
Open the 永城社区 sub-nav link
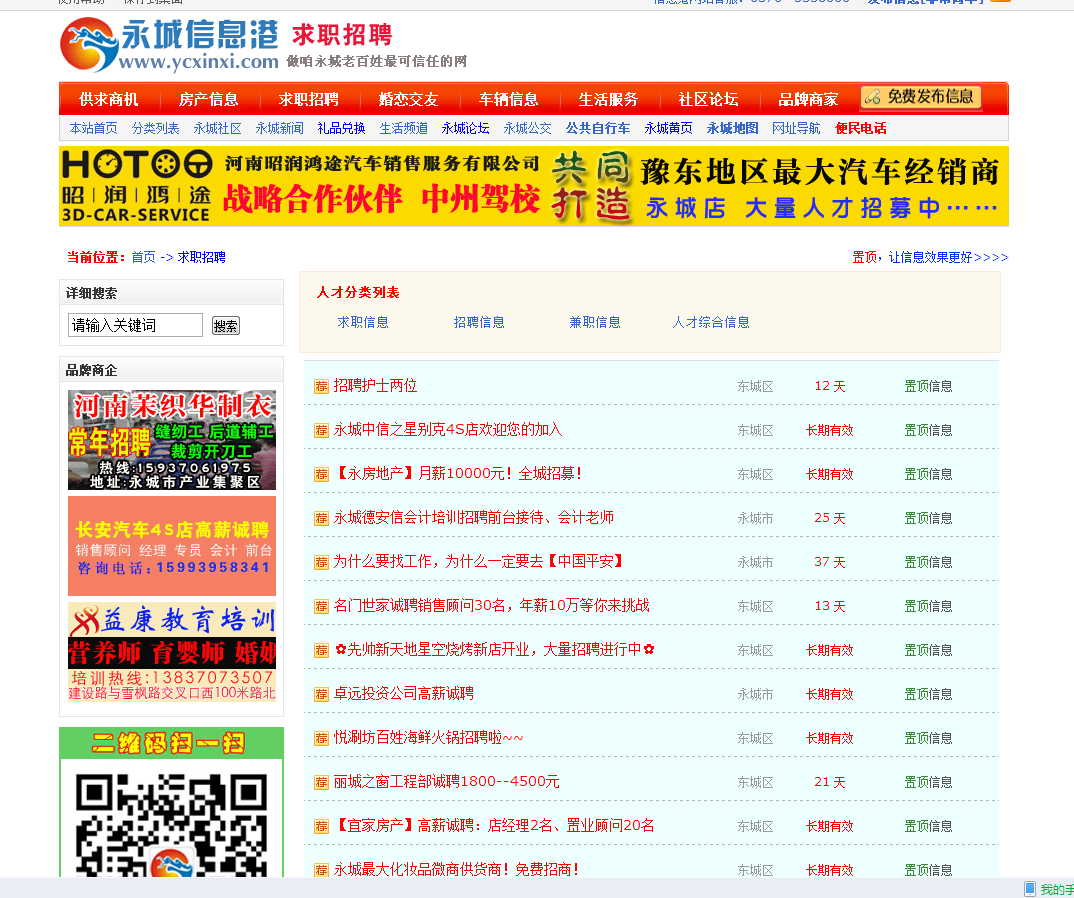pos(218,128)
